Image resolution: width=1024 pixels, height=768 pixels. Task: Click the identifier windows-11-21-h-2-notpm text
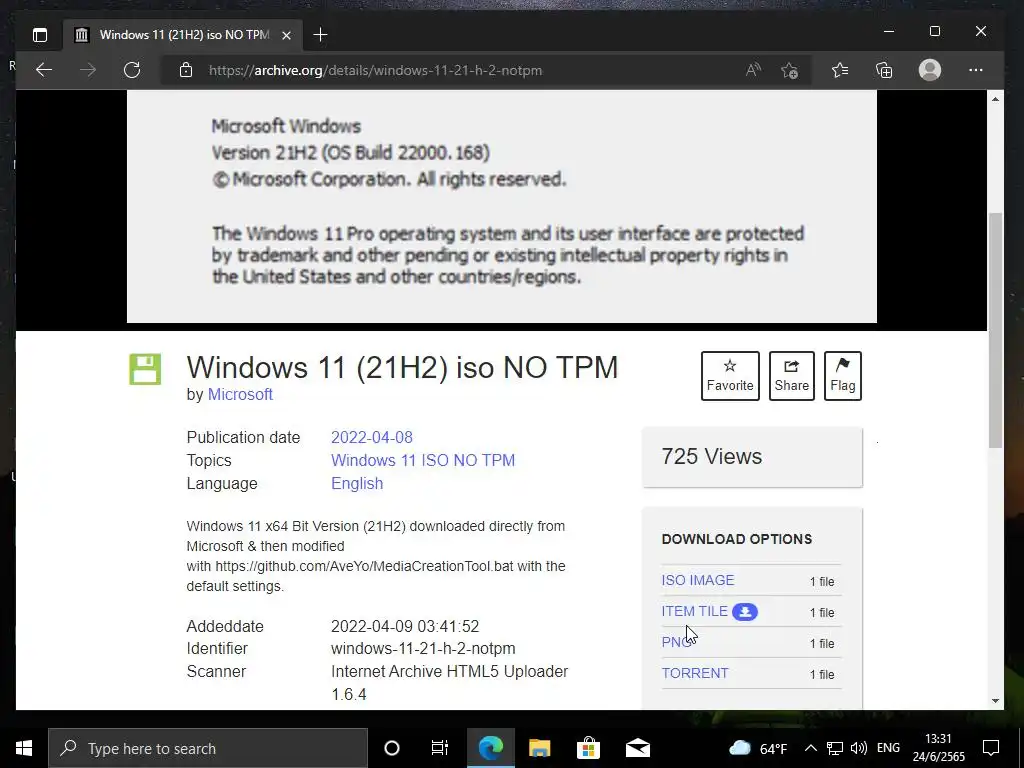(423, 648)
